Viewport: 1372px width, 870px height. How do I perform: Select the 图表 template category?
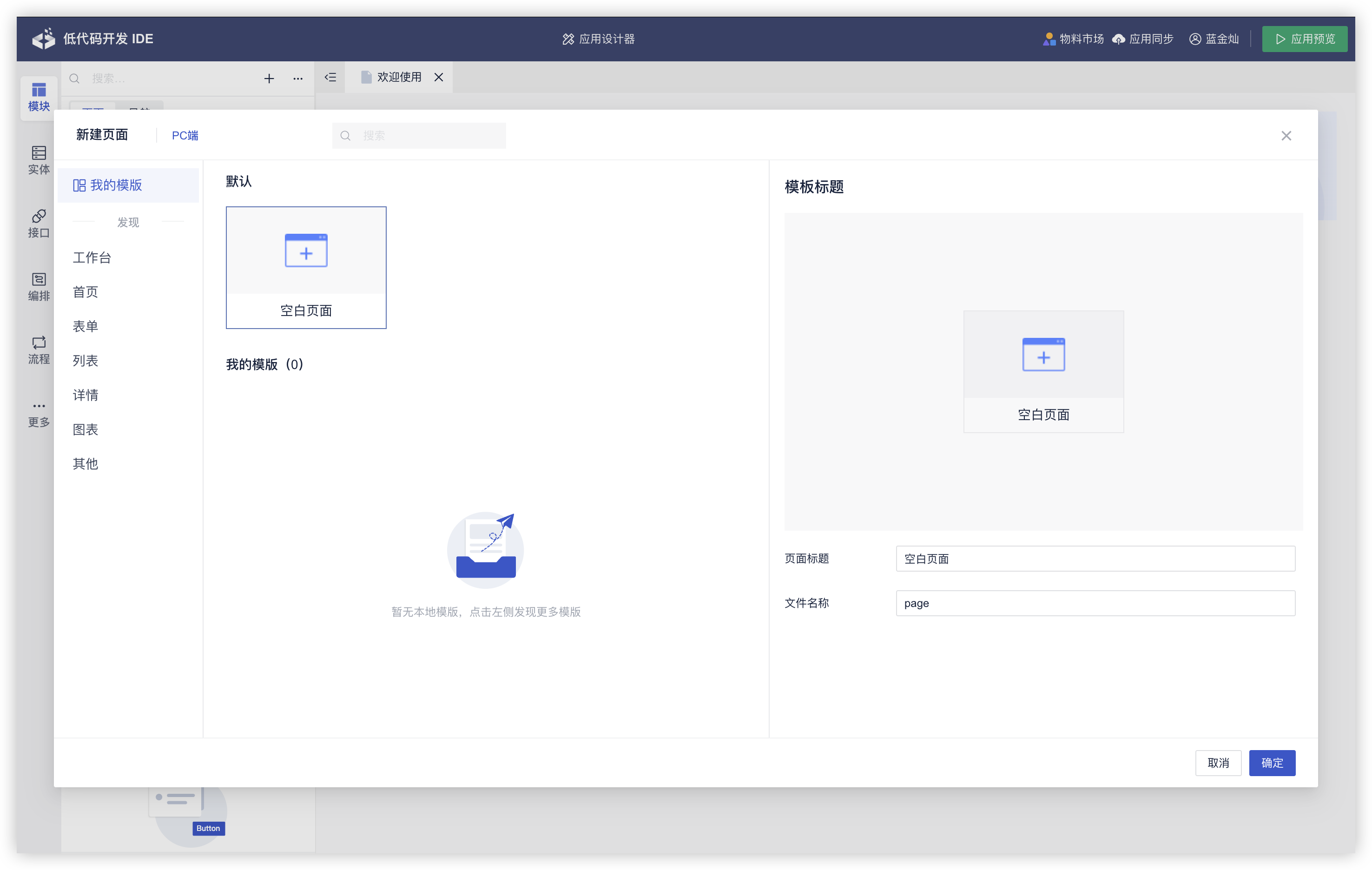tap(86, 429)
